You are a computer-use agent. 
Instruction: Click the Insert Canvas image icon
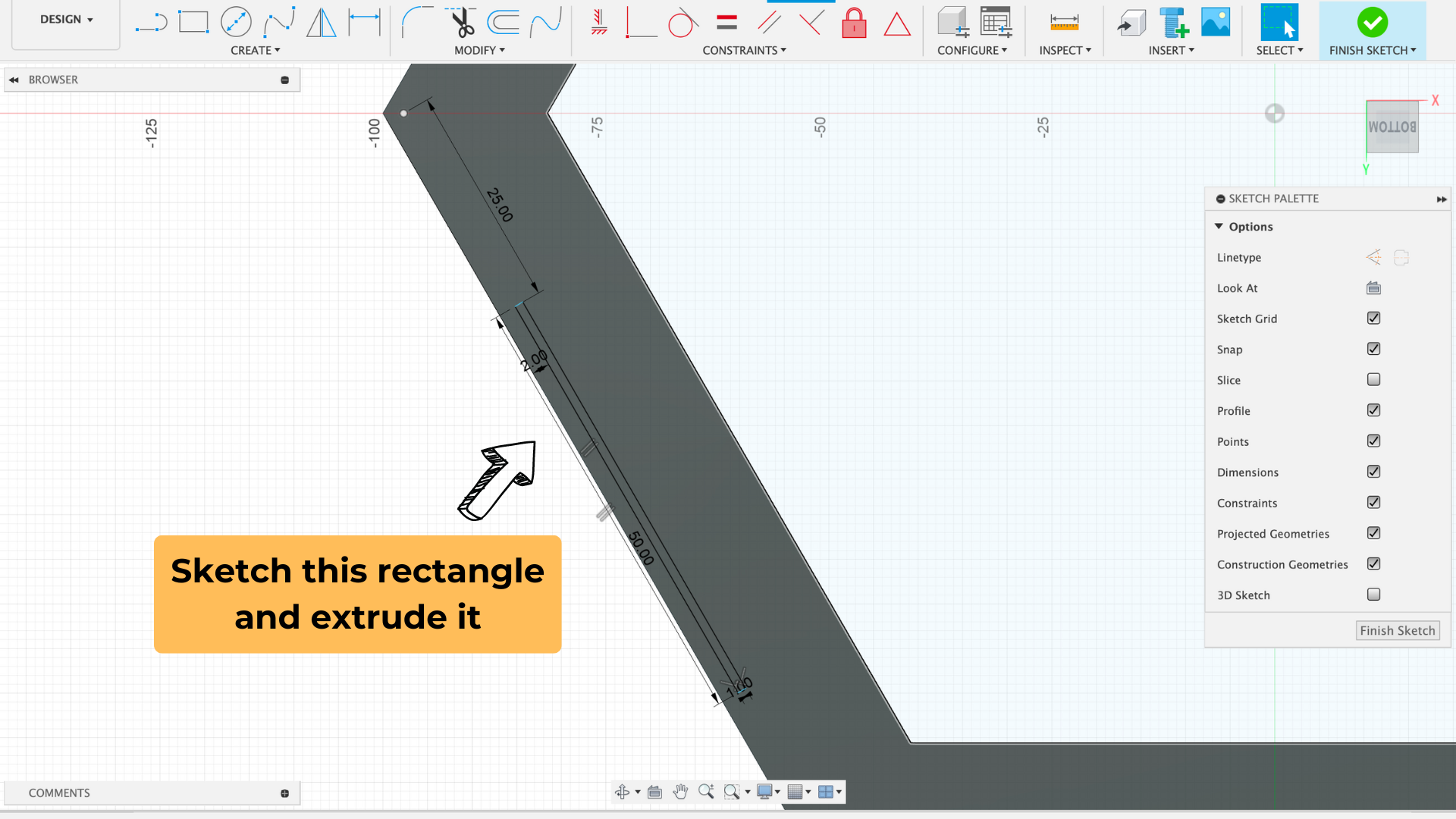[x=1216, y=23]
